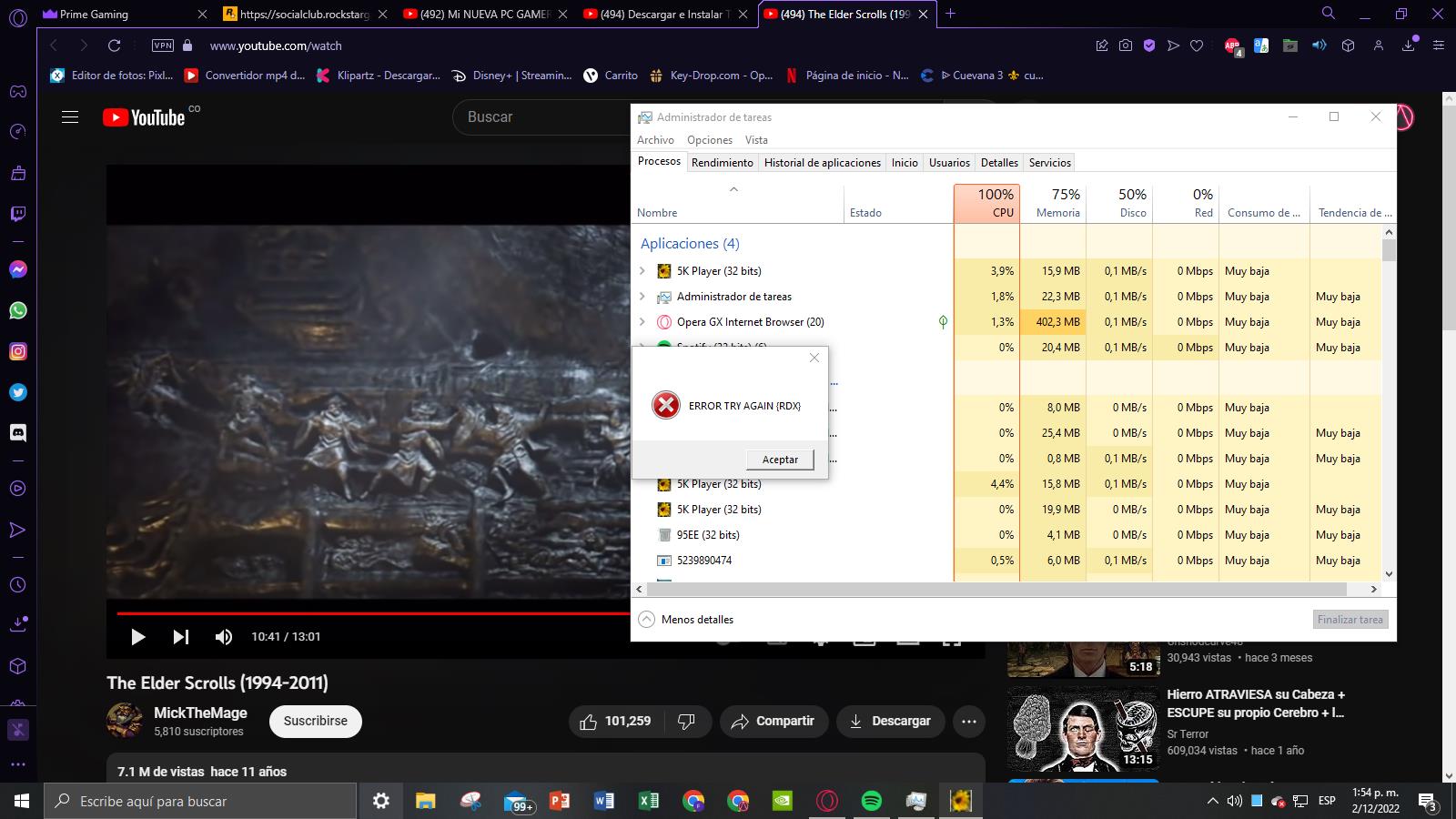Expand the first 5K Player process group
Image resolution: width=1456 pixels, height=819 pixels.
[x=642, y=271]
